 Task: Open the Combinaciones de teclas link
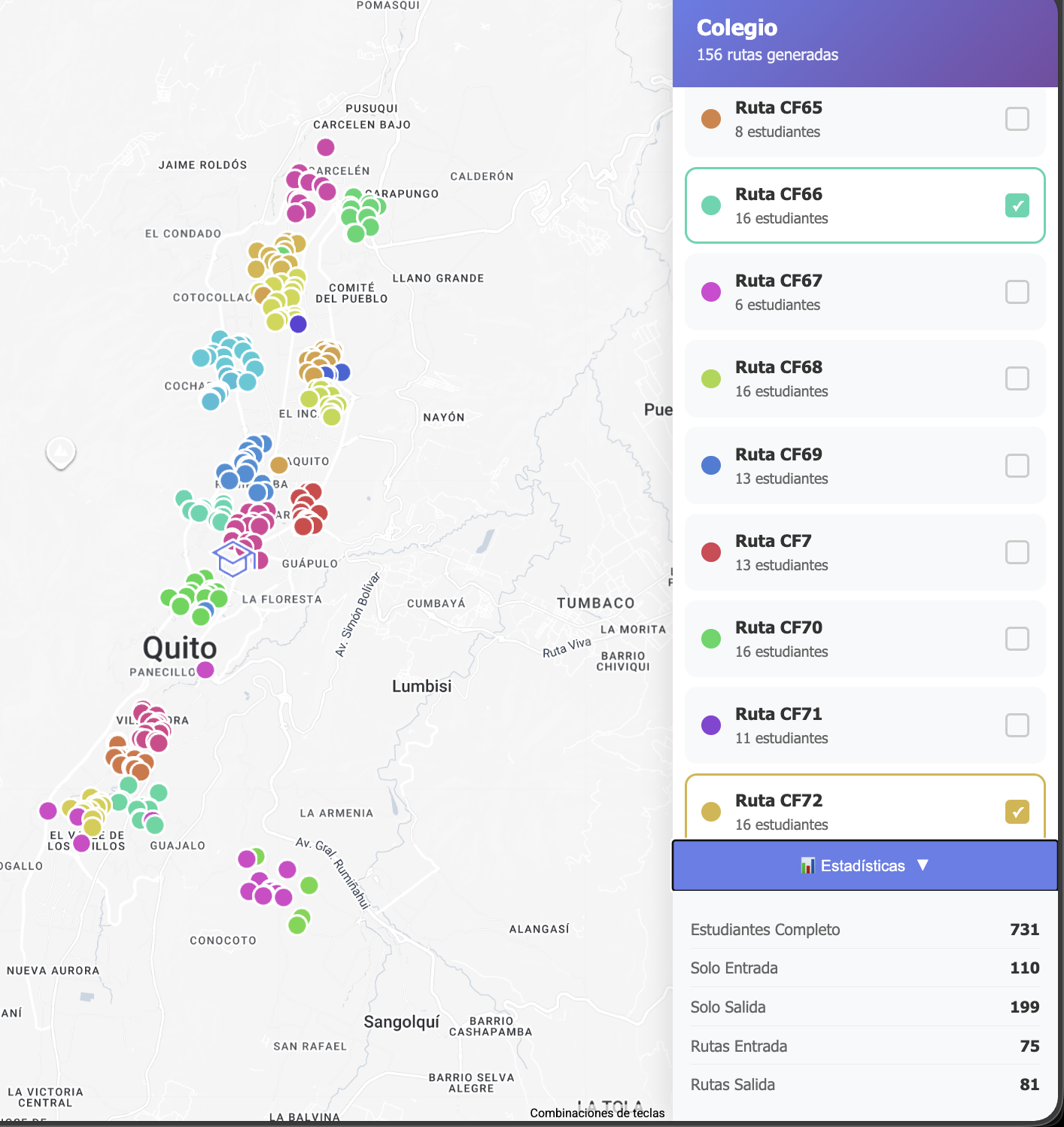click(x=597, y=1113)
